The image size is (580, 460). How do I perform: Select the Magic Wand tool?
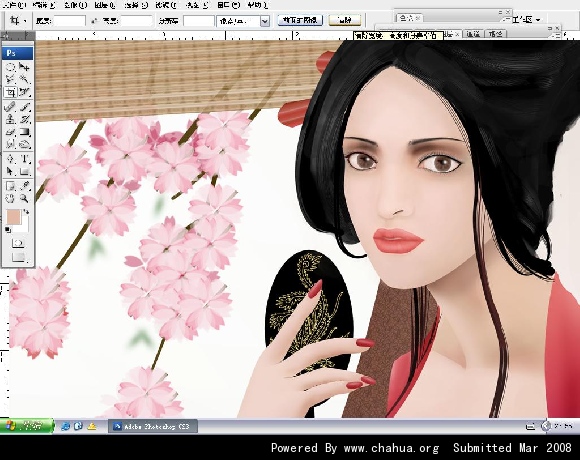point(24,79)
